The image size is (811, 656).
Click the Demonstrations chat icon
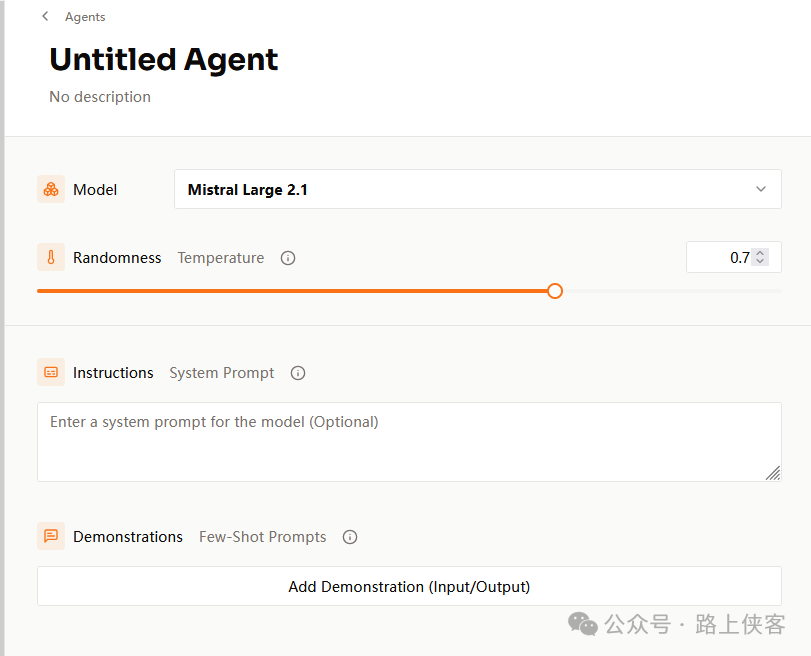(x=51, y=536)
